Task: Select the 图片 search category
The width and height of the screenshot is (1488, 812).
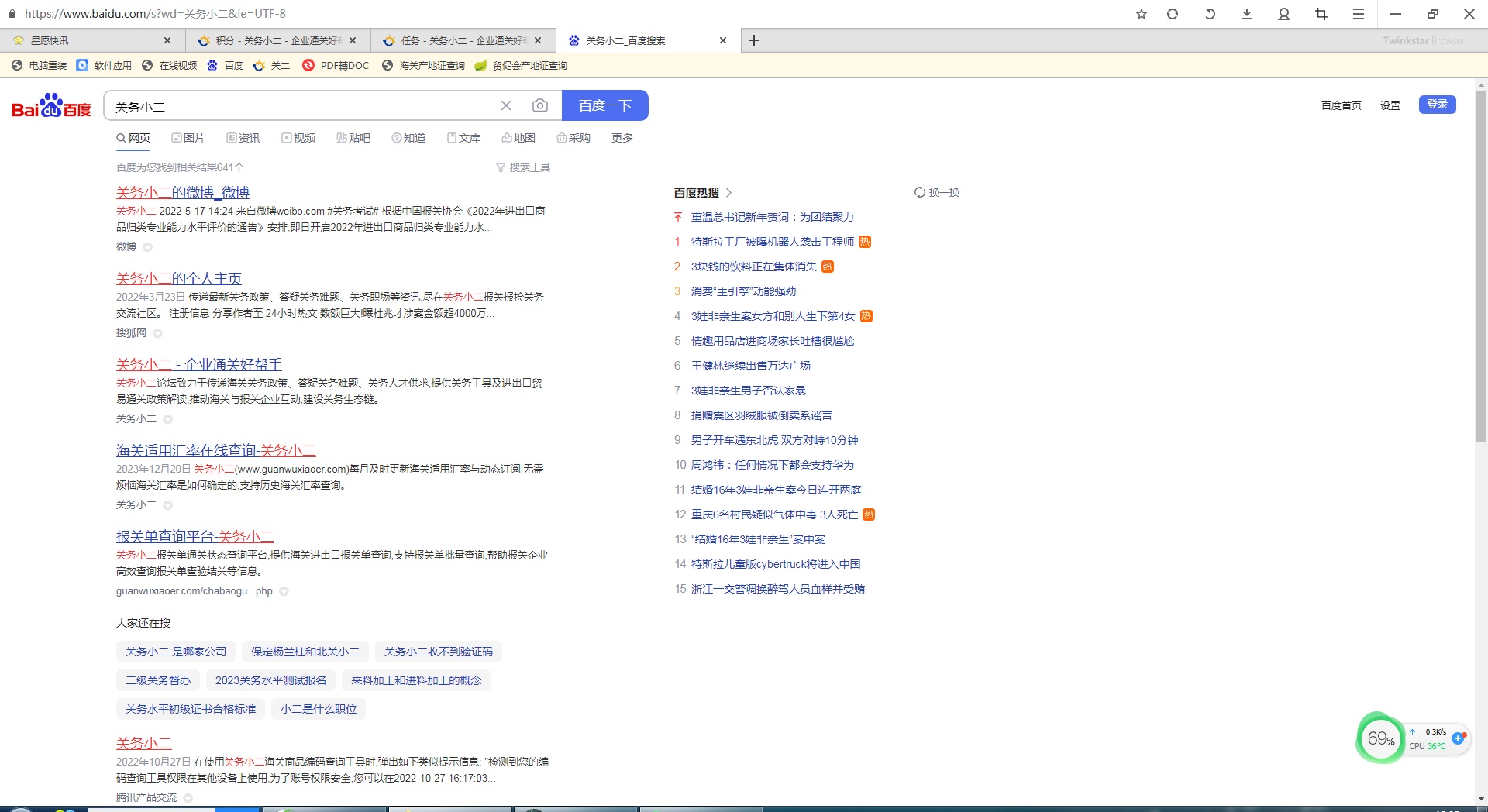Action: point(188,138)
